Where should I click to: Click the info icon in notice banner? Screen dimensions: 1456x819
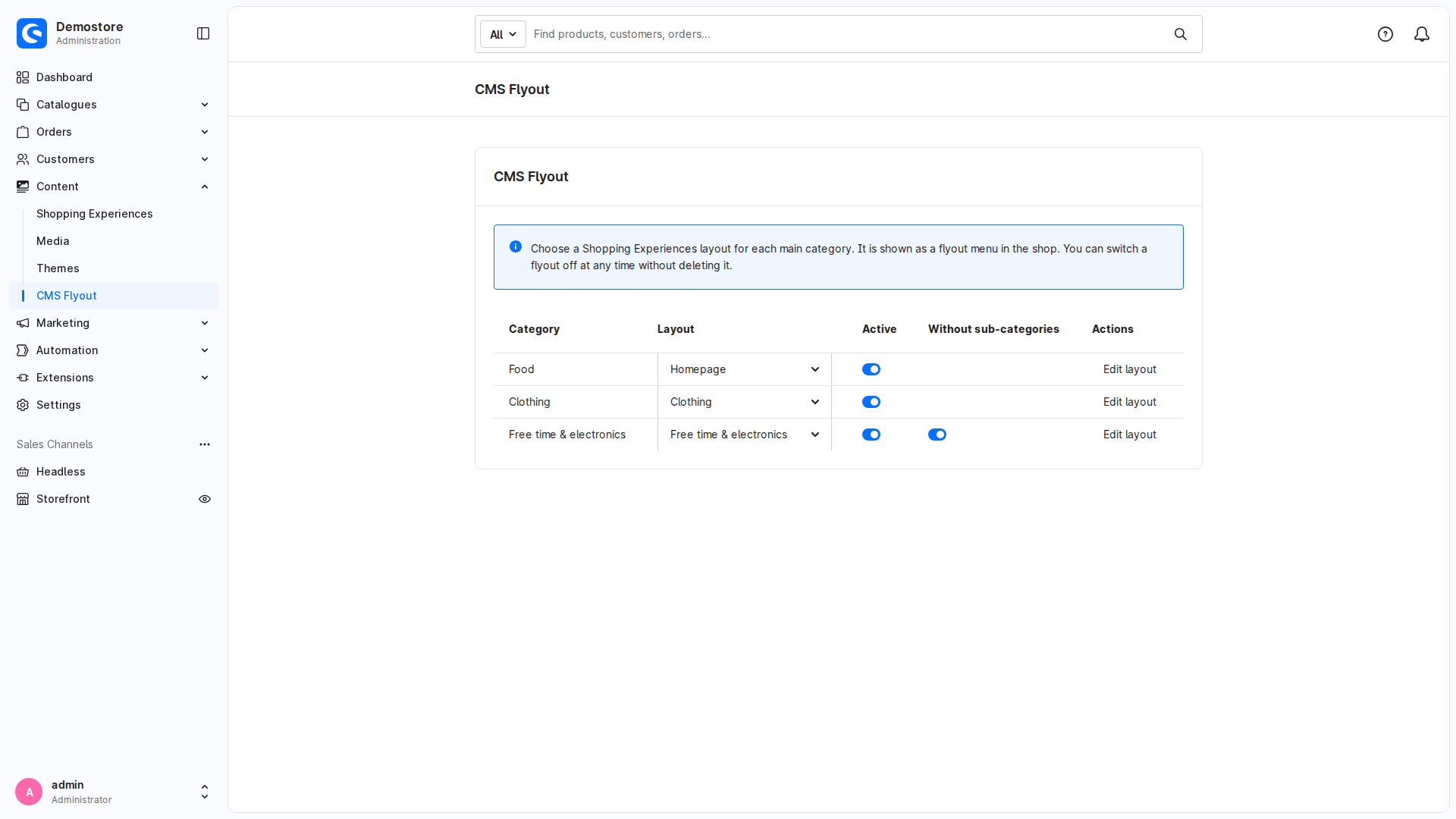[x=516, y=246]
